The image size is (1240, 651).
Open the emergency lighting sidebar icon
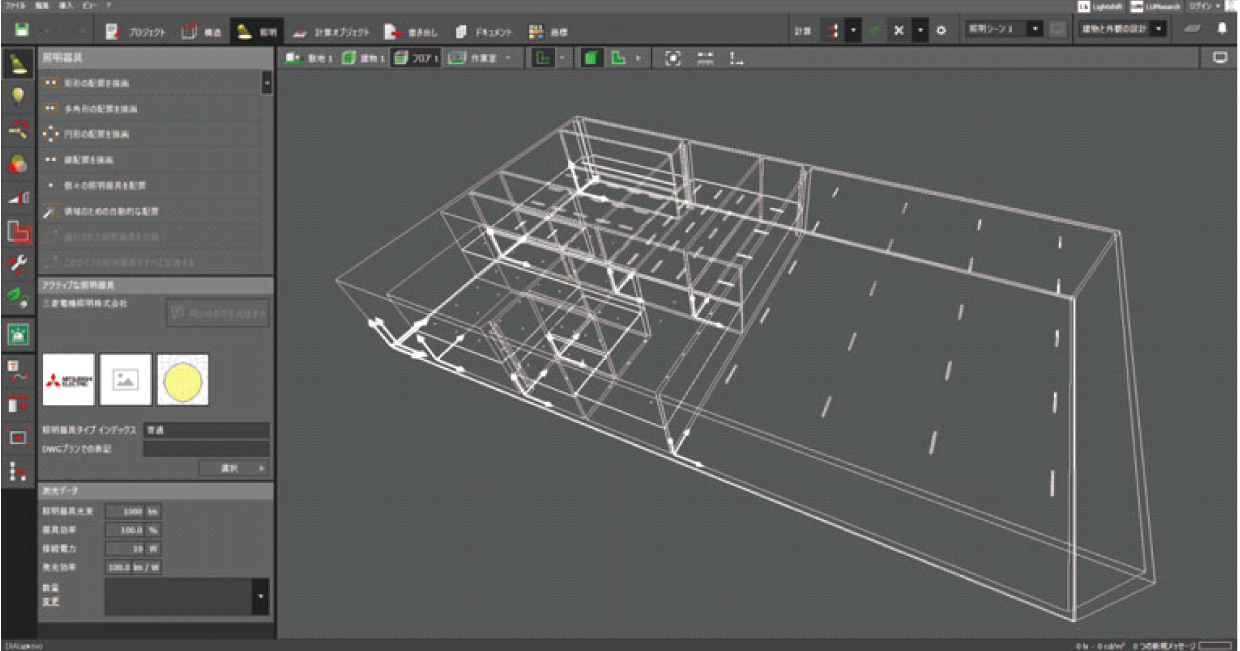18,334
